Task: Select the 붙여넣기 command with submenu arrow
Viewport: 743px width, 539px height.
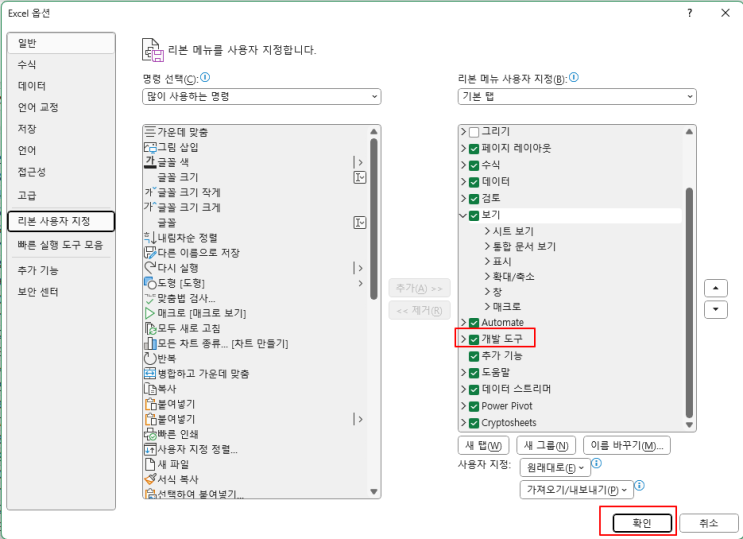Action: (256, 419)
